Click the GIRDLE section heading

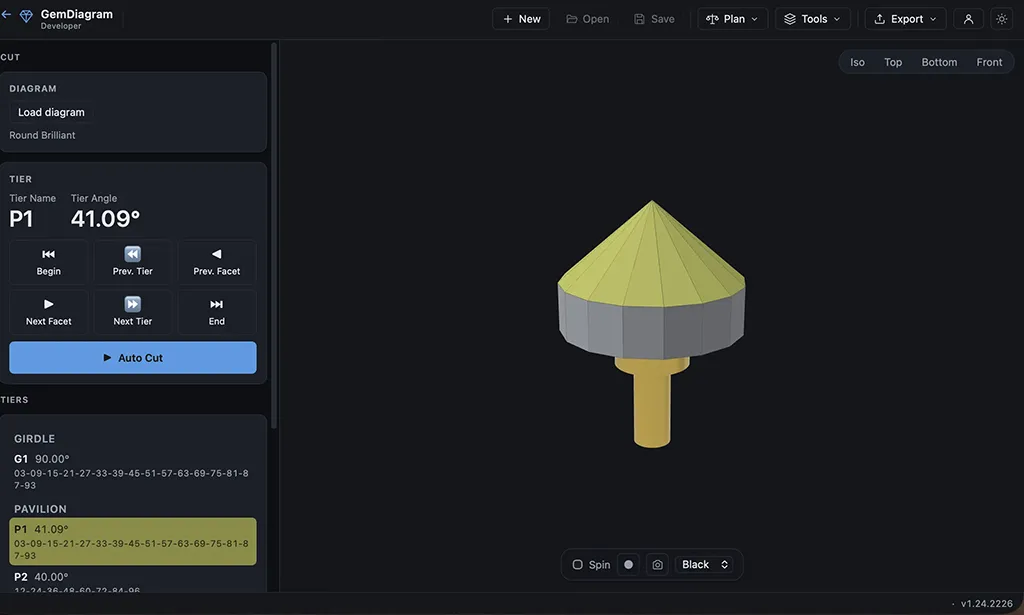click(x=35, y=439)
